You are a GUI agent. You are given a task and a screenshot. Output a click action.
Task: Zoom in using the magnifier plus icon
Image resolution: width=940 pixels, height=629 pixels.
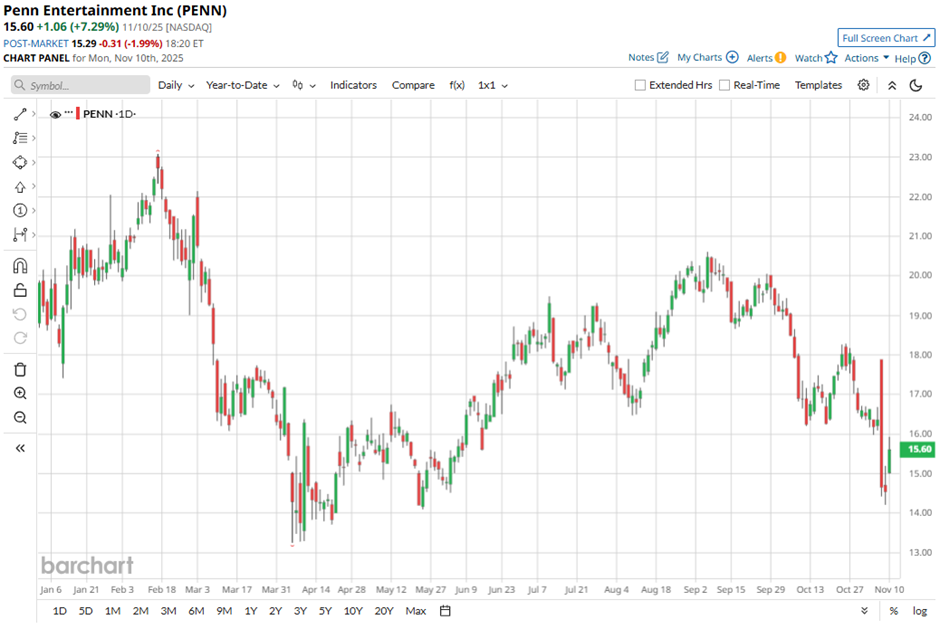pyautogui.click(x=20, y=393)
